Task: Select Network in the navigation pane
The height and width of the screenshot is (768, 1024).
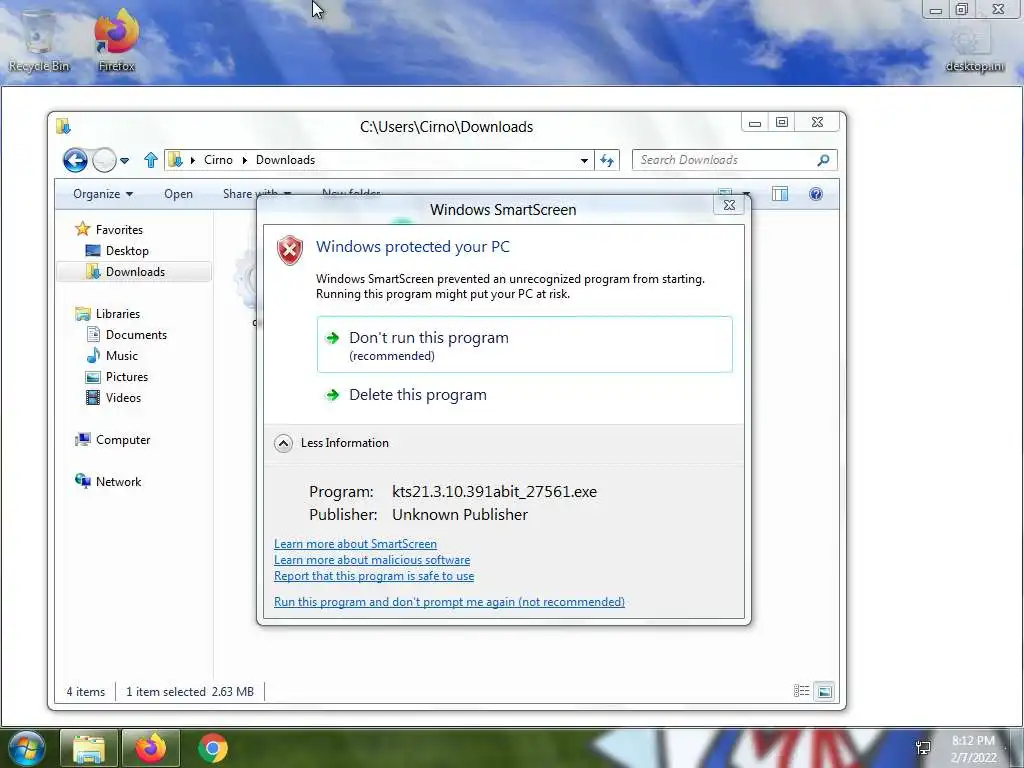Action: click(118, 482)
